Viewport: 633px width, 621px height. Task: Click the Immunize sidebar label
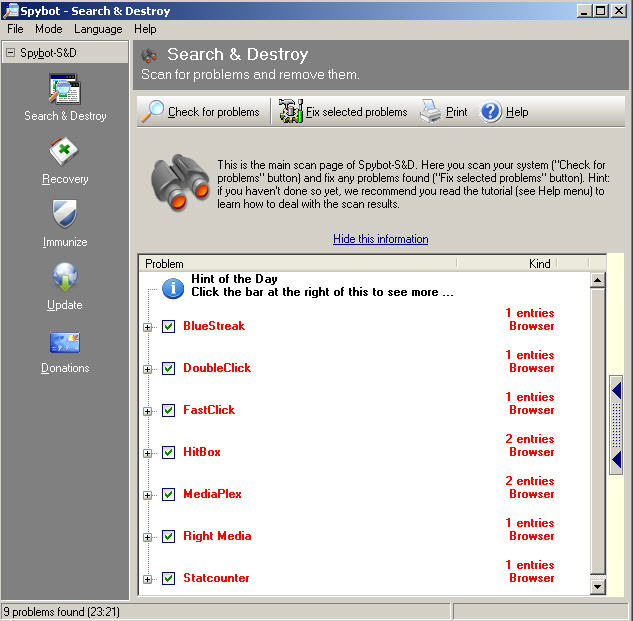[65, 242]
